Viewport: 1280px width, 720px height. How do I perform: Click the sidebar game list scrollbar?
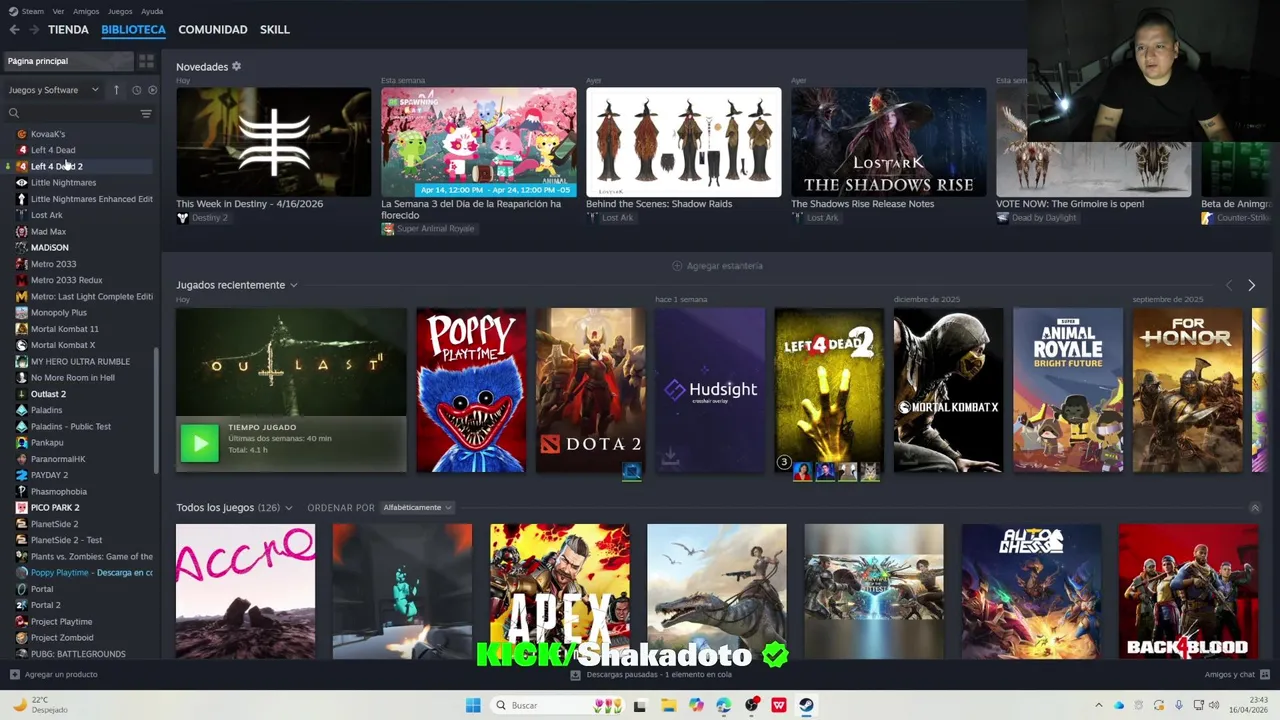point(156,410)
